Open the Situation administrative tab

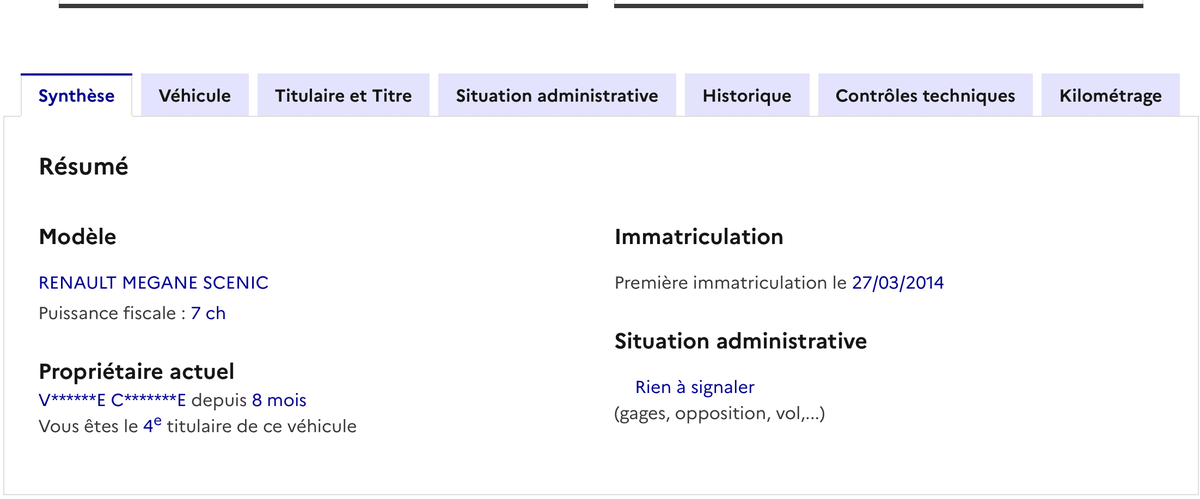[x=557, y=96]
